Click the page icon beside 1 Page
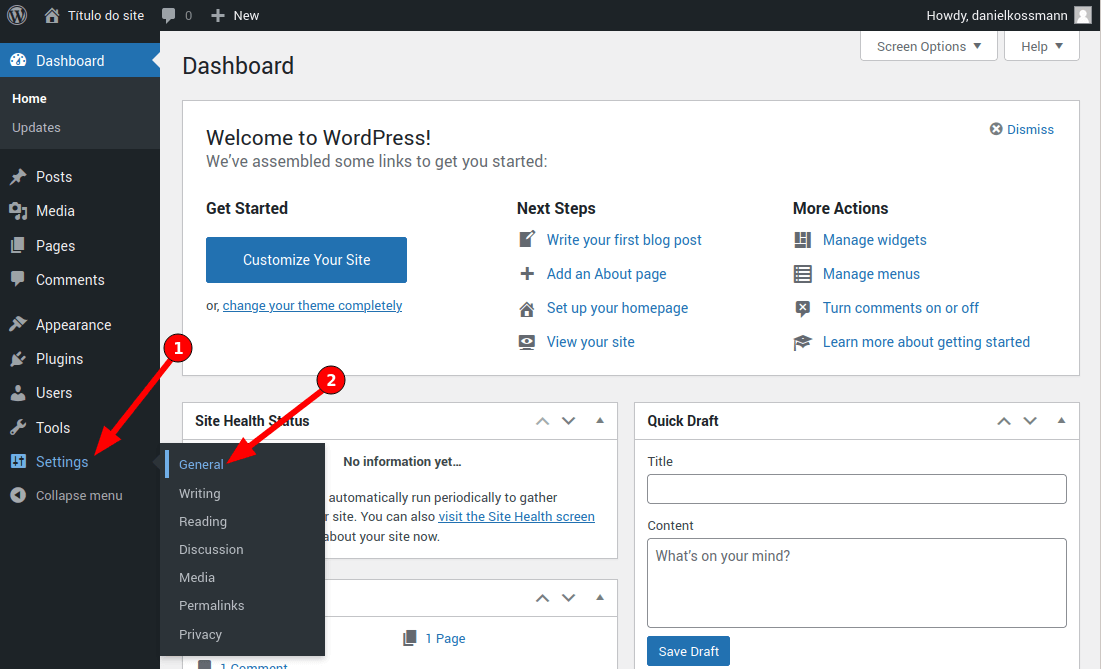Image resolution: width=1101 pixels, height=669 pixels. 409,638
